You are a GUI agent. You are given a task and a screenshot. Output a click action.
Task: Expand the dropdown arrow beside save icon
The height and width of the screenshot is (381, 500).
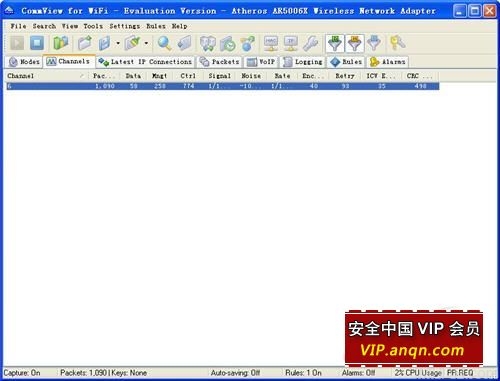118,43
